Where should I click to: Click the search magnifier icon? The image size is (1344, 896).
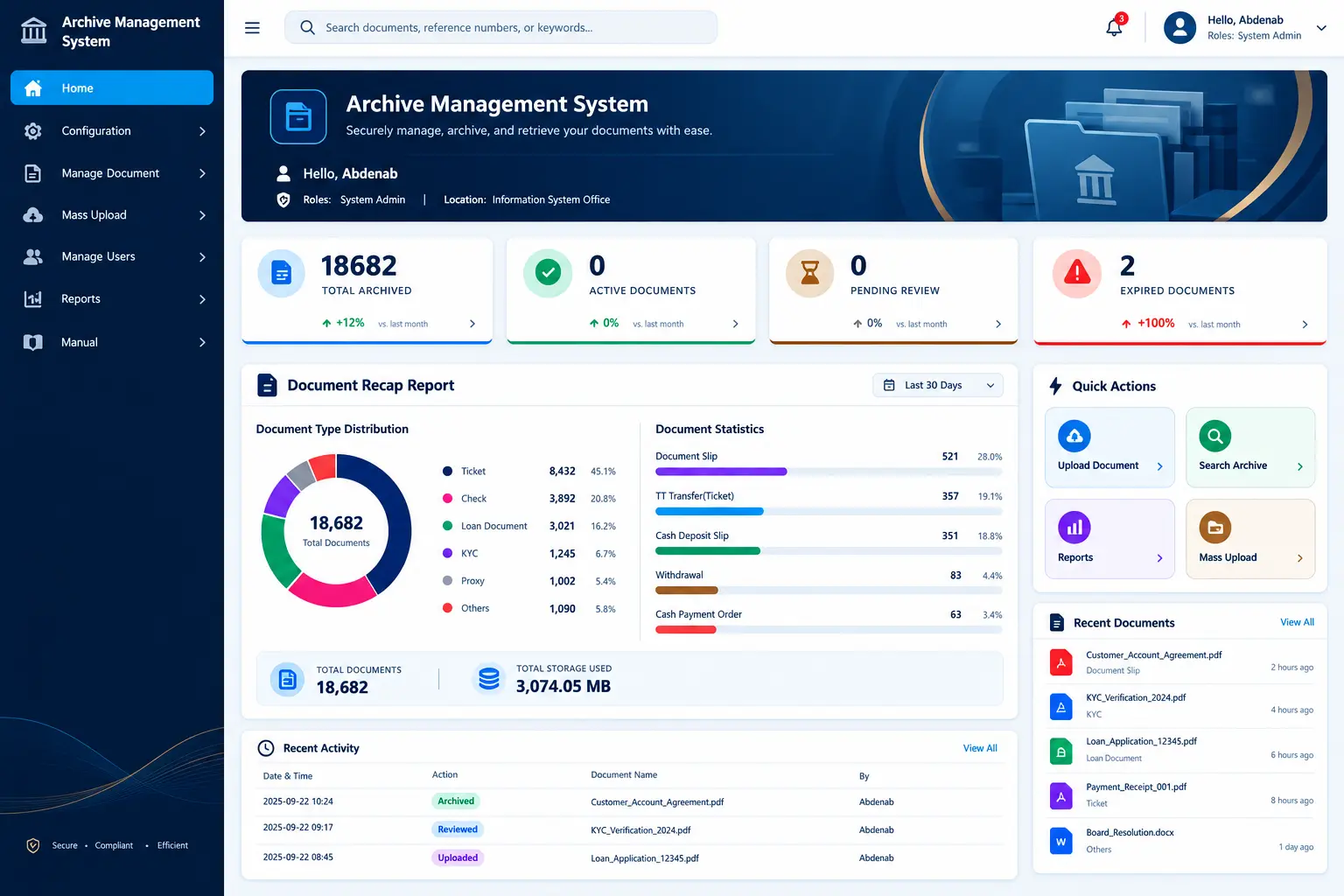tap(307, 27)
